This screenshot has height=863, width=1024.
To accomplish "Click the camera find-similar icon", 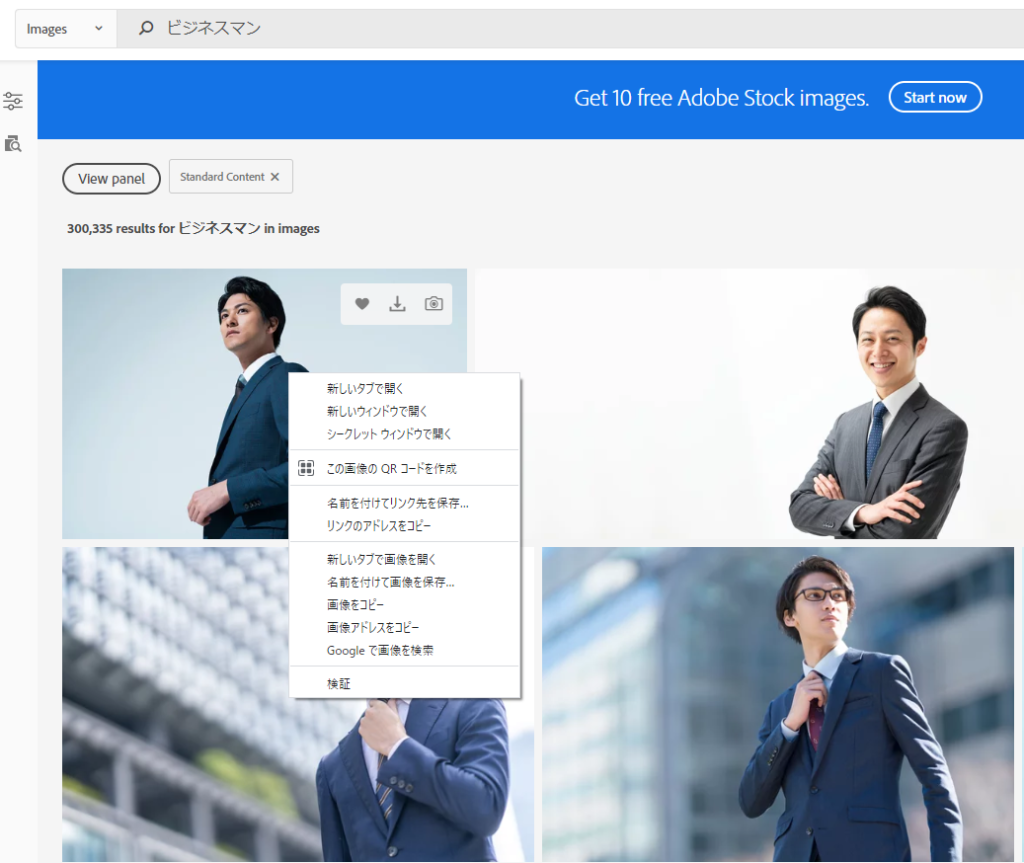I will coord(433,304).
